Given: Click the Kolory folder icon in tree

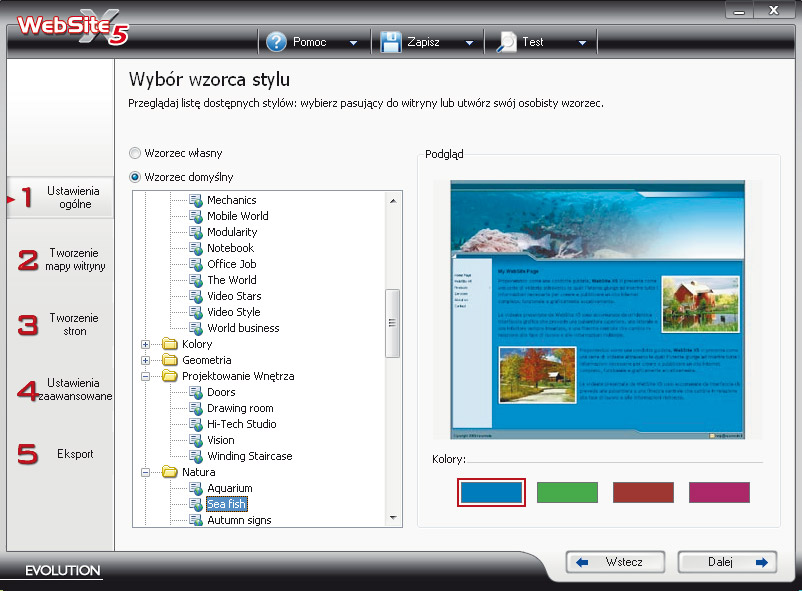Looking at the screenshot, I should 169,344.
